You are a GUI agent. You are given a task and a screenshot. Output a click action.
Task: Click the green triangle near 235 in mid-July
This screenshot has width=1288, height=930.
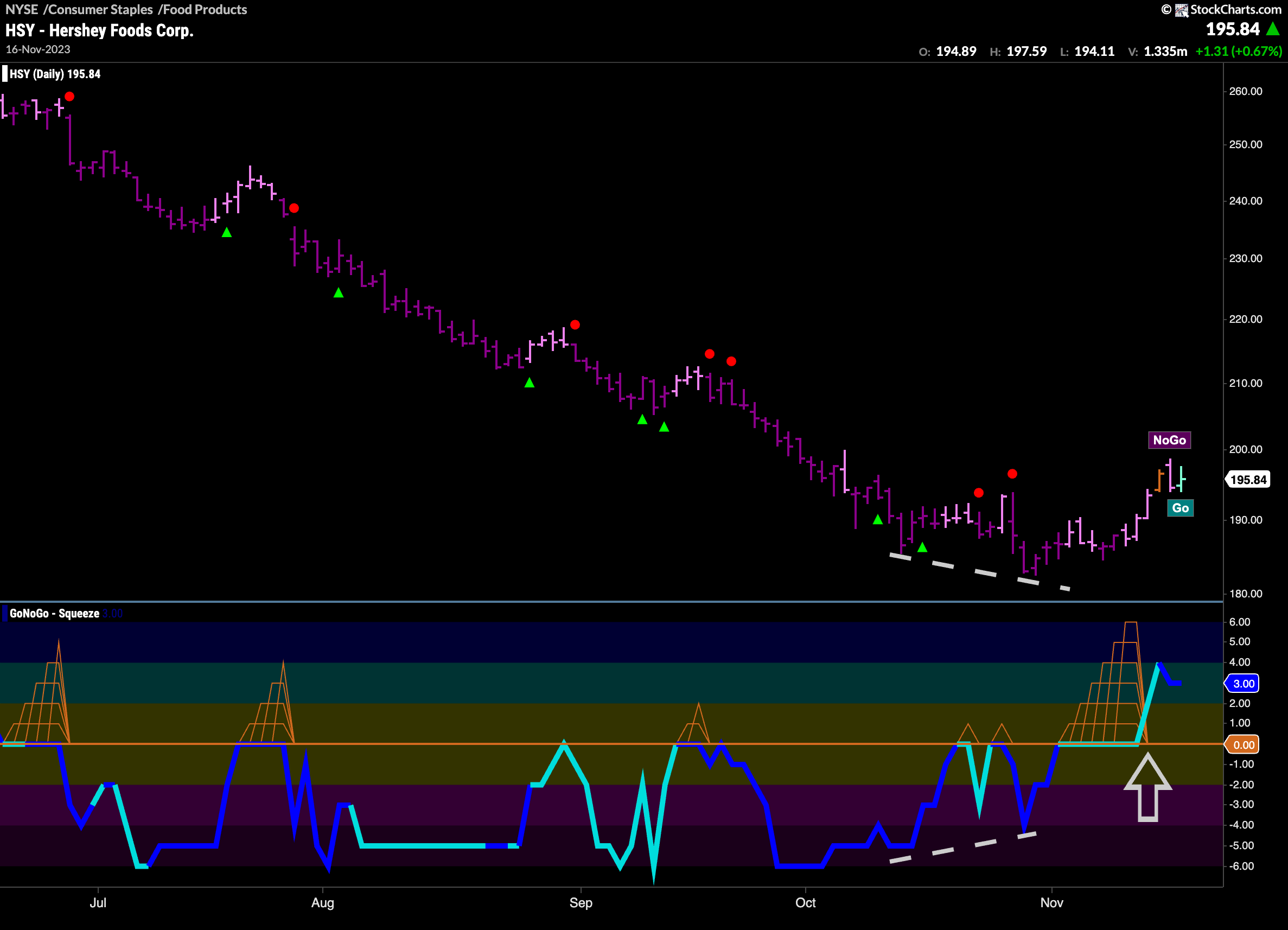227,232
